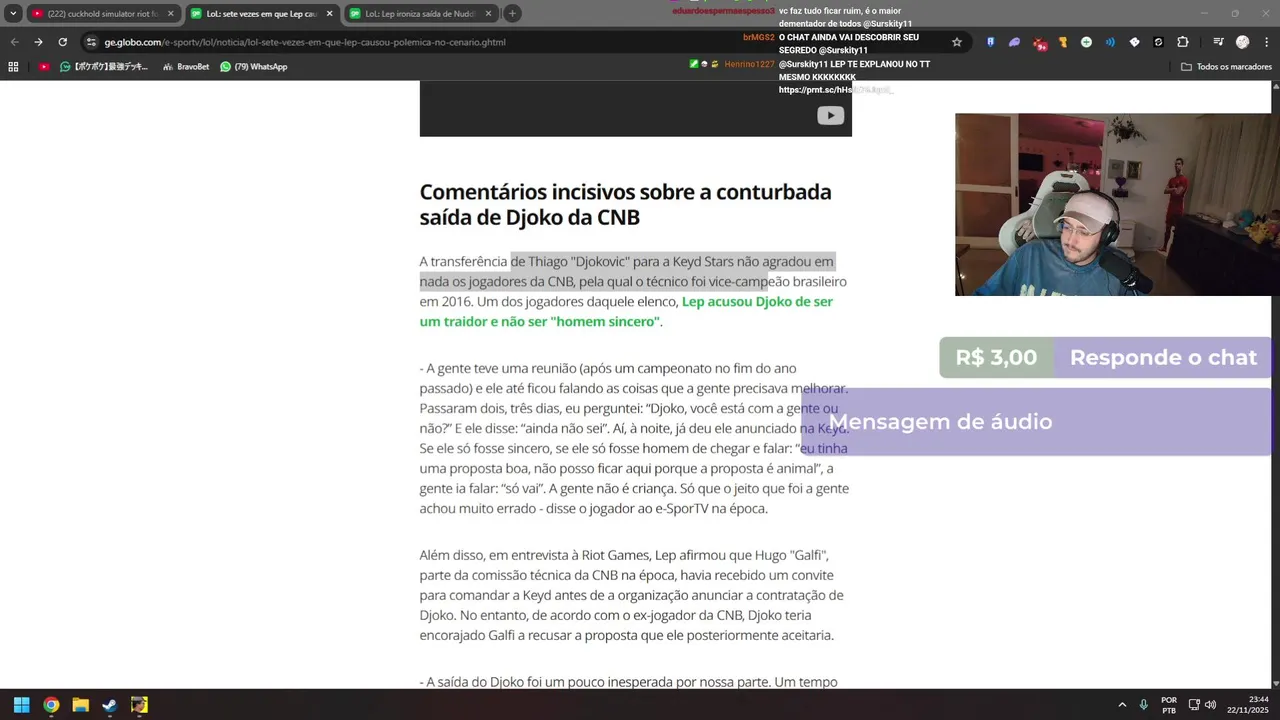Click the streamer webcam overlay
Image resolution: width=1280 pixels, height=720 pixels.
(x=1117, y=204)
